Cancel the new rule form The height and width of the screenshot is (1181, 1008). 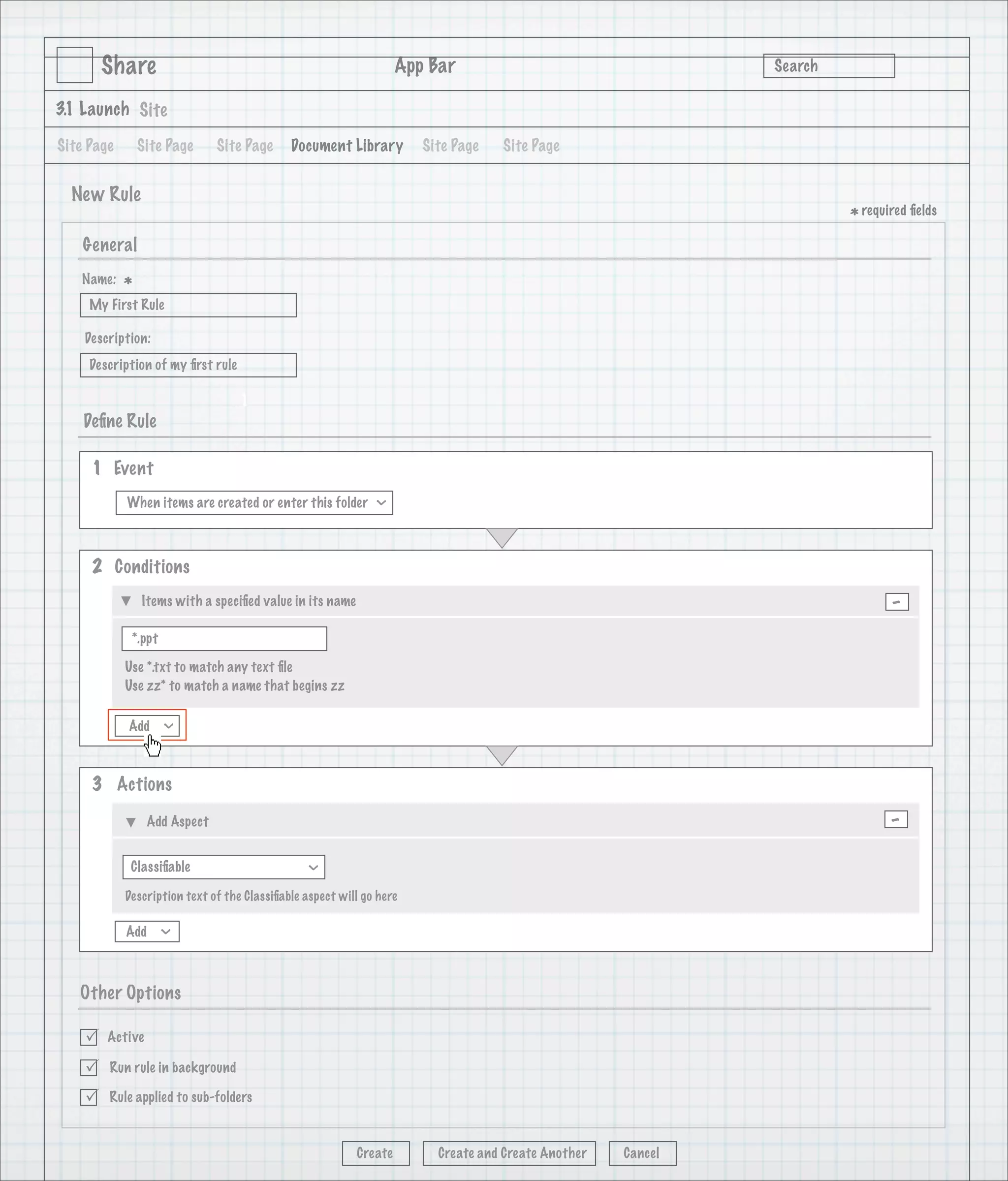coord(642,1153)
